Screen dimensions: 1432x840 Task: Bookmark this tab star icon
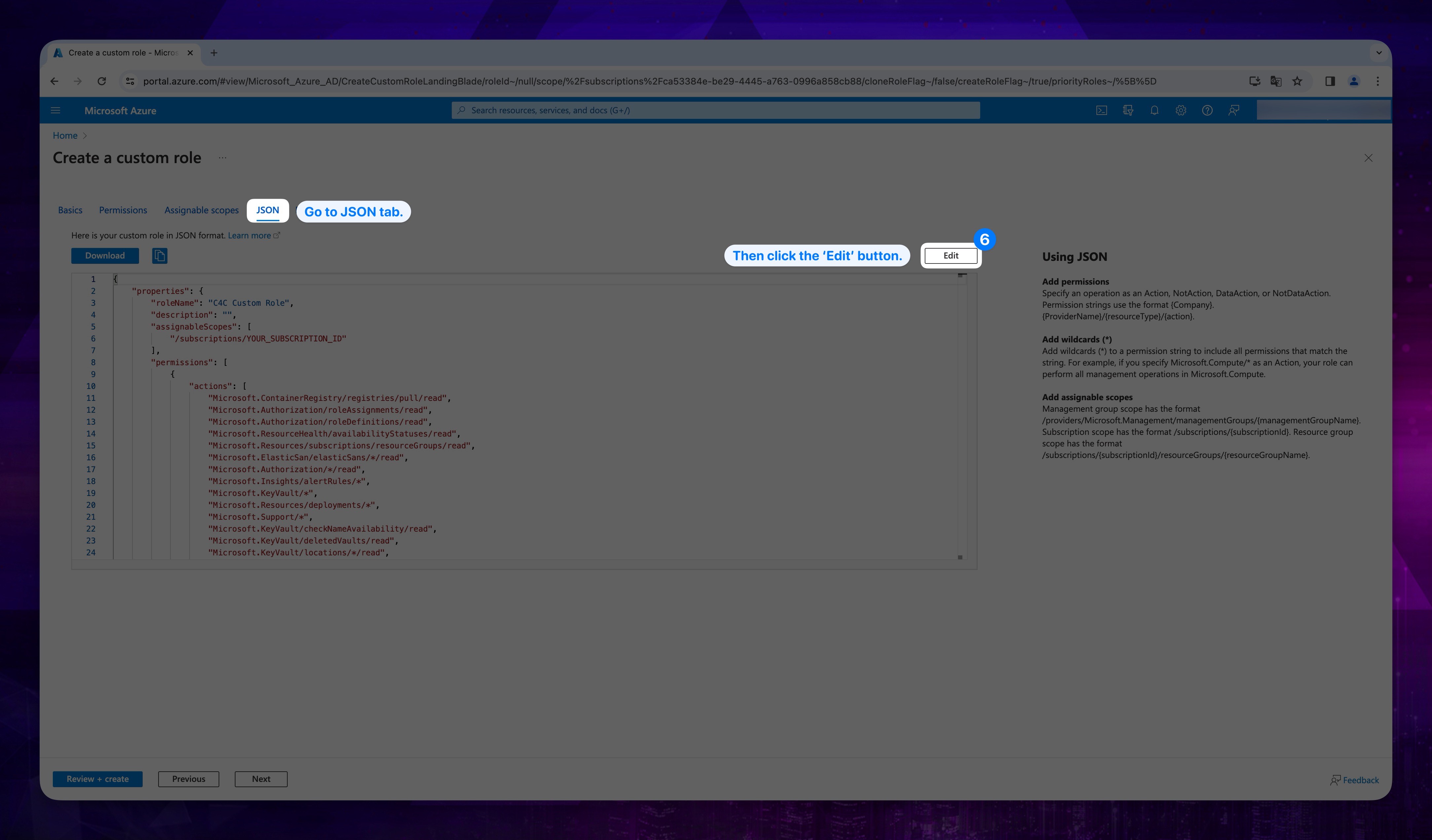(x=1297, y=81)
